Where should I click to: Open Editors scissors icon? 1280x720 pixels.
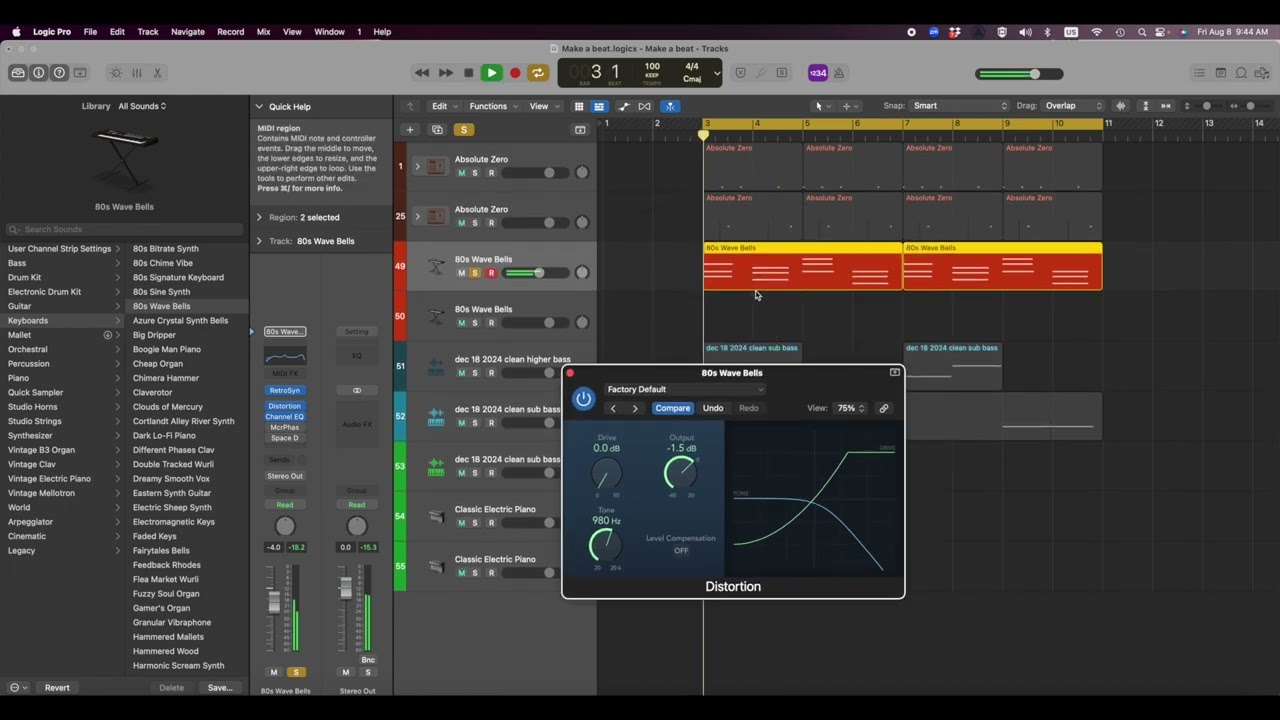pyautogui.click(x=157, y=73)
